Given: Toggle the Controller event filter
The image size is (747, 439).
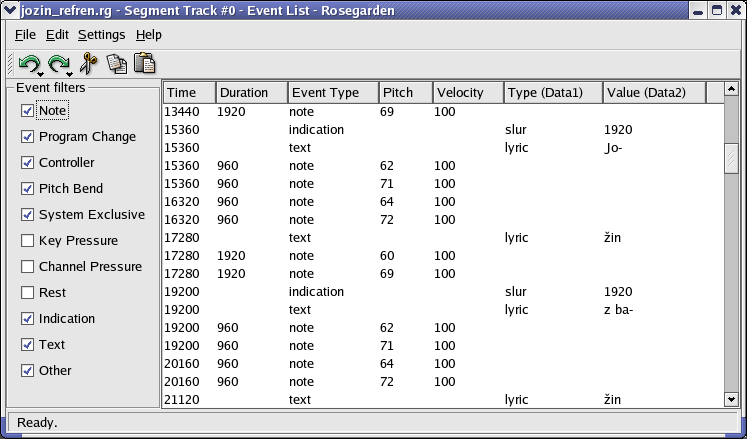Looking at the screenshot, I should point(27,163).
